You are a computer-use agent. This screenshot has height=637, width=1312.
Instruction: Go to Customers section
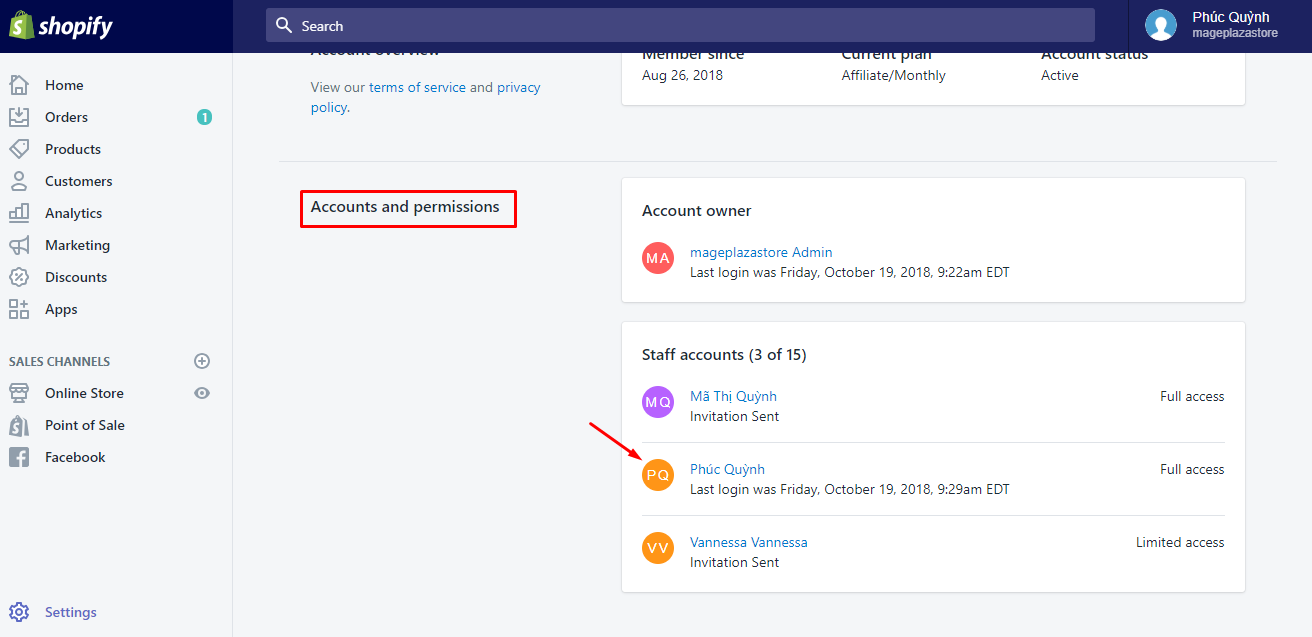pos(78,181)
